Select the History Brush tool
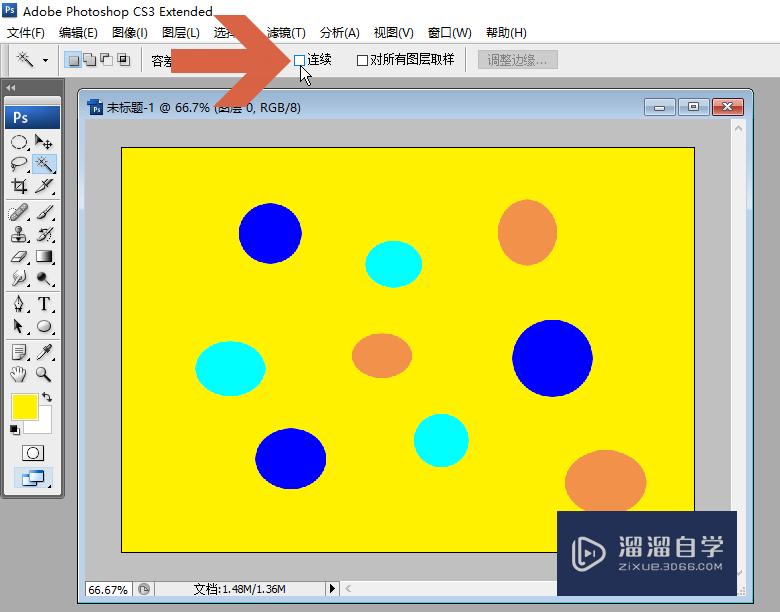This screenshot has width=780, height=612. 44,234
